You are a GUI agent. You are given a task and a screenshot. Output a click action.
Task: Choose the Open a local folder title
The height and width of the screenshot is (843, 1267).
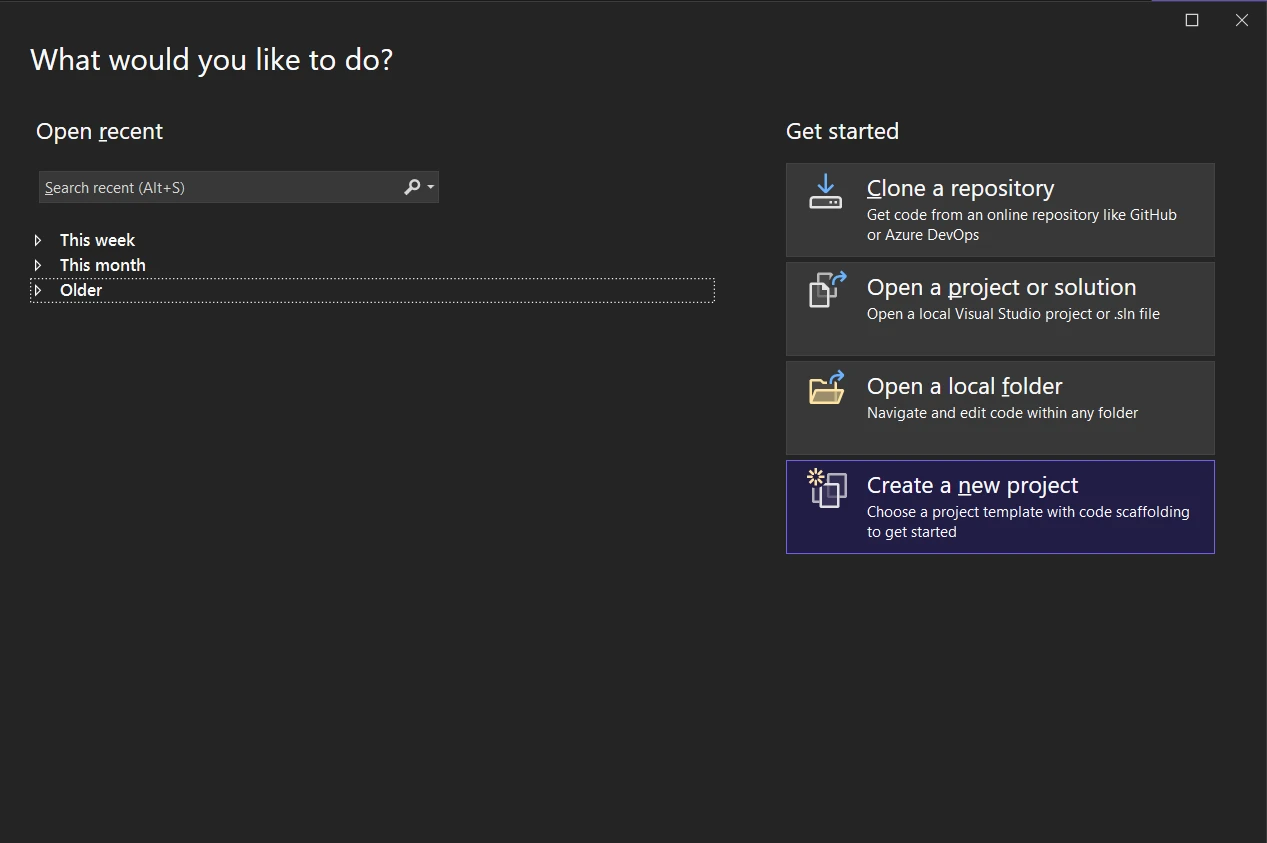coord(964,386)
